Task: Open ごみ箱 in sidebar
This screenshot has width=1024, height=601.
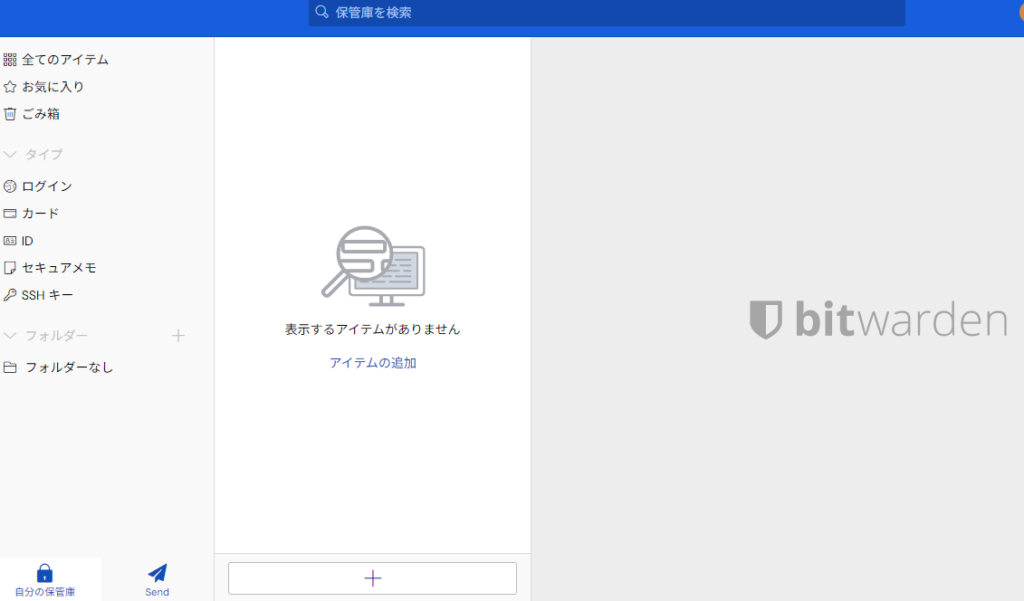Action: click(x=40, y=114)
